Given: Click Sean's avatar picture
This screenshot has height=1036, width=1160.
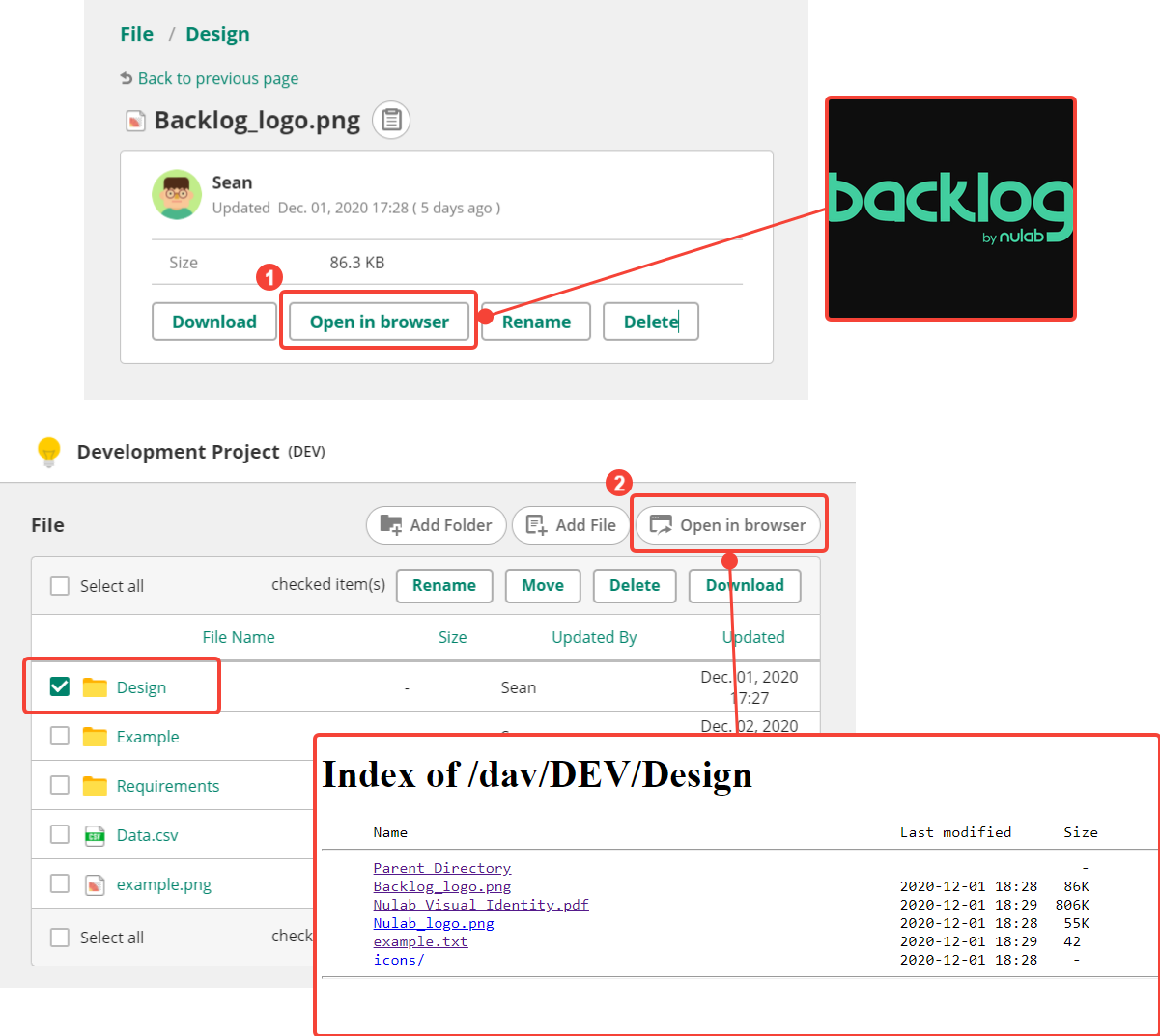Looking at the screenshot, I should click(177, 195).
